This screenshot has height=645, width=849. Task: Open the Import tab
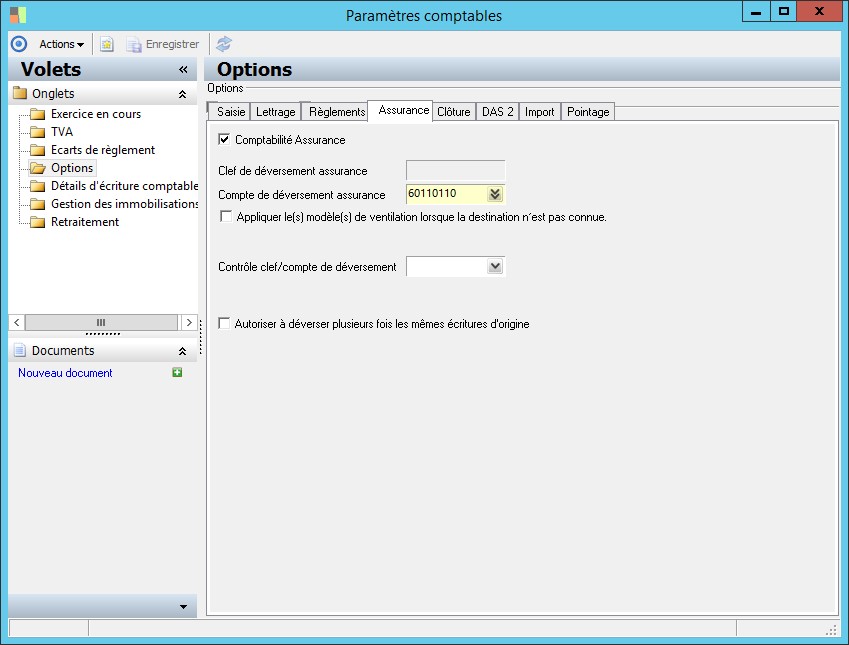point(539,112)
